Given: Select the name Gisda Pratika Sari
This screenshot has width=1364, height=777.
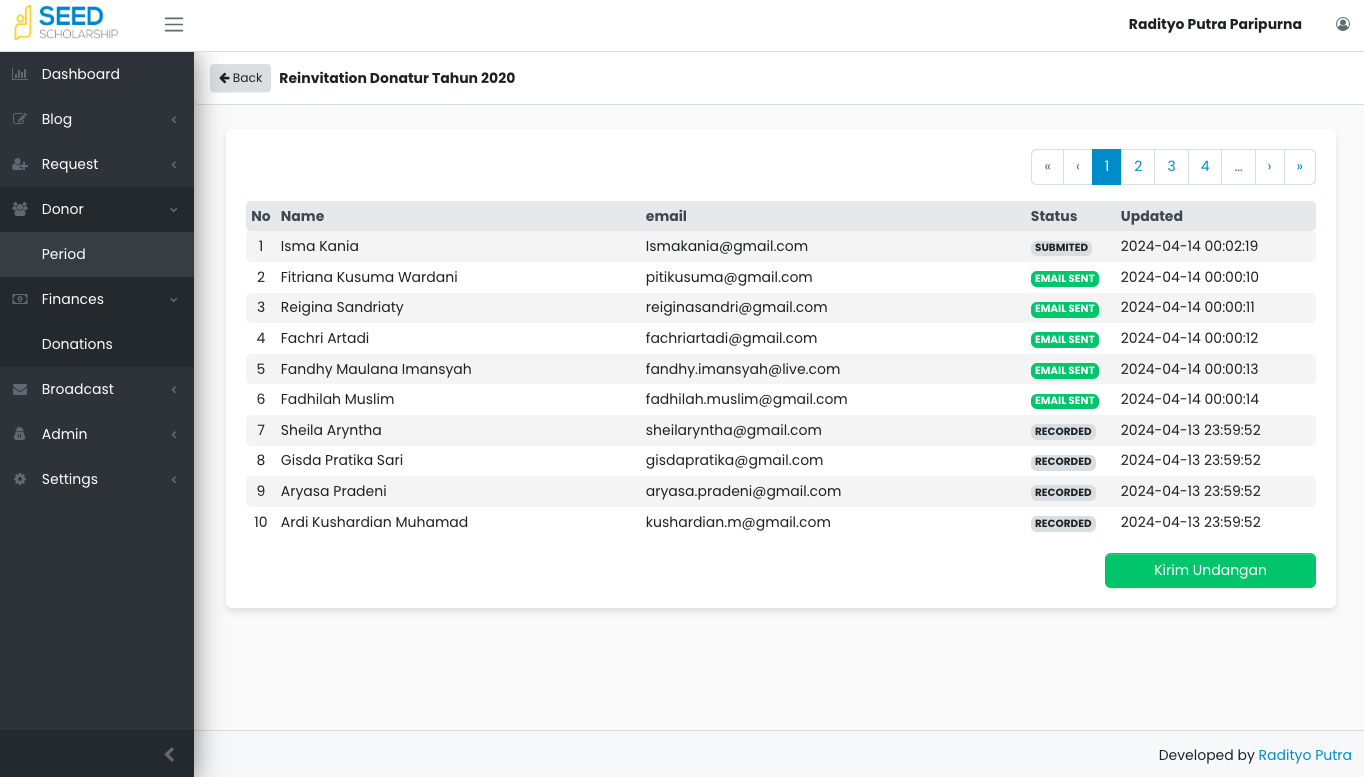Looking at the screenshot, I should pos(342,460).
